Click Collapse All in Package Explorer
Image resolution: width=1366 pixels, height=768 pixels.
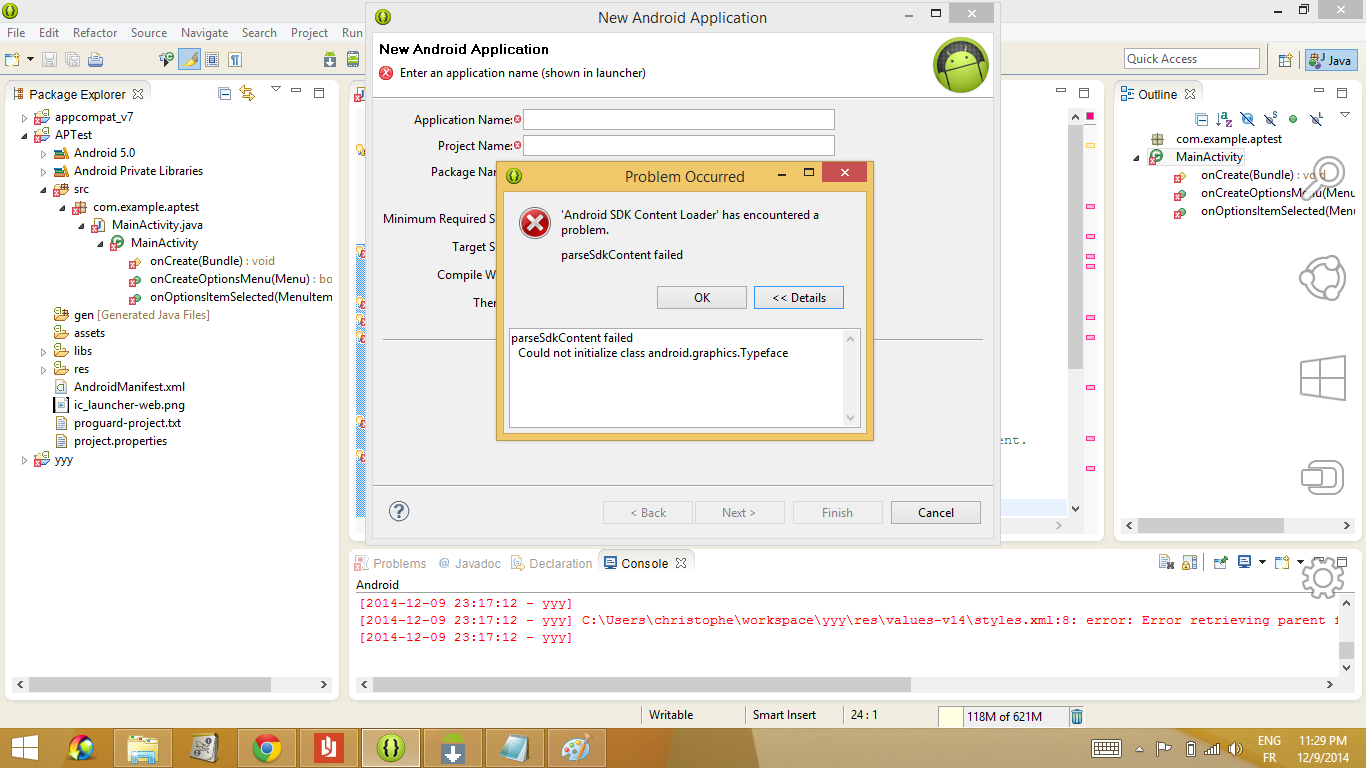pos(225,93)
